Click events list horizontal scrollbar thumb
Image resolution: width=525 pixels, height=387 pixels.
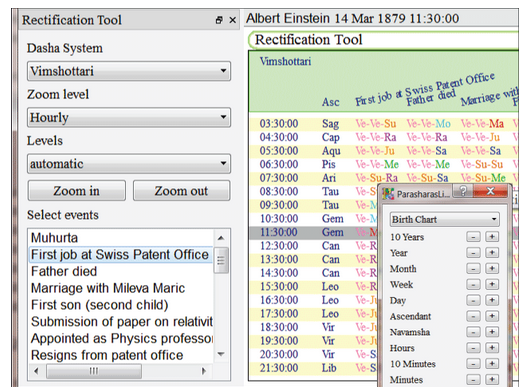click(x=94, y=371)
